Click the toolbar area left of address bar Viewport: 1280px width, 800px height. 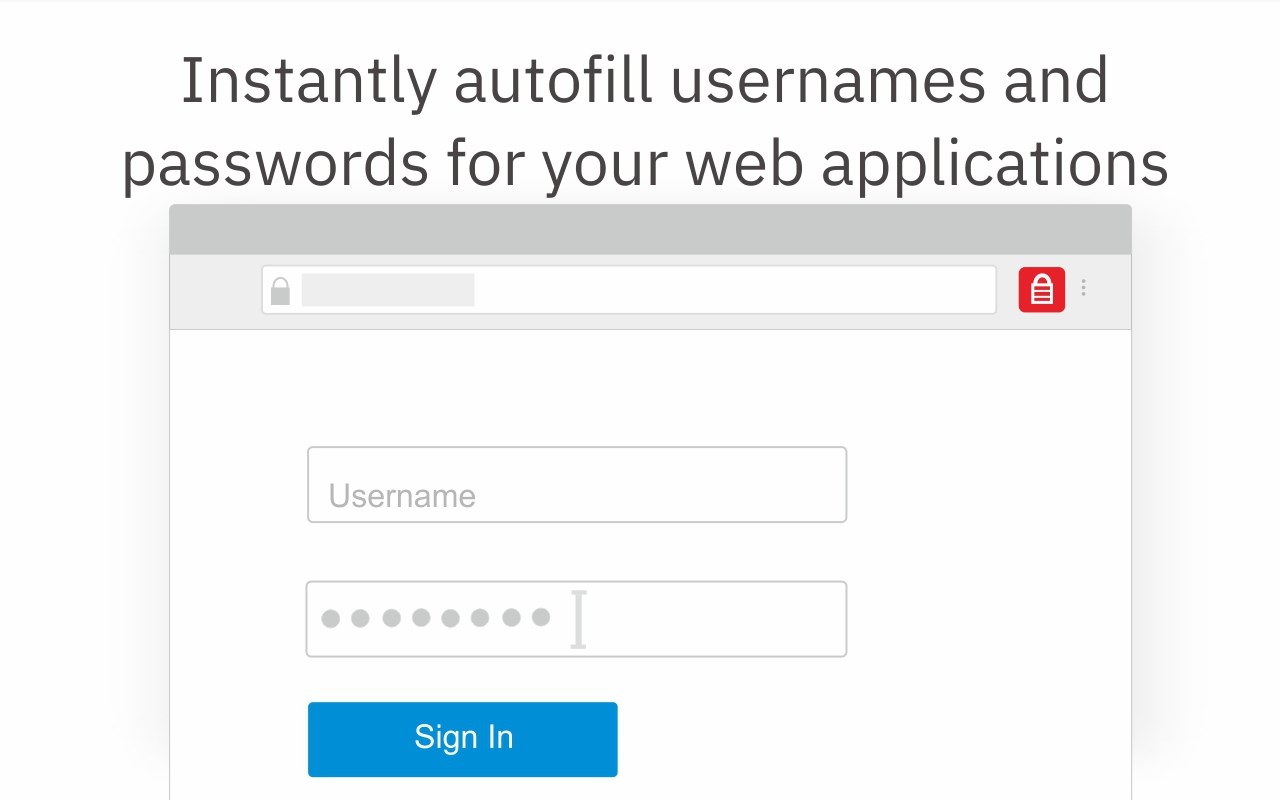click(216, 291)
